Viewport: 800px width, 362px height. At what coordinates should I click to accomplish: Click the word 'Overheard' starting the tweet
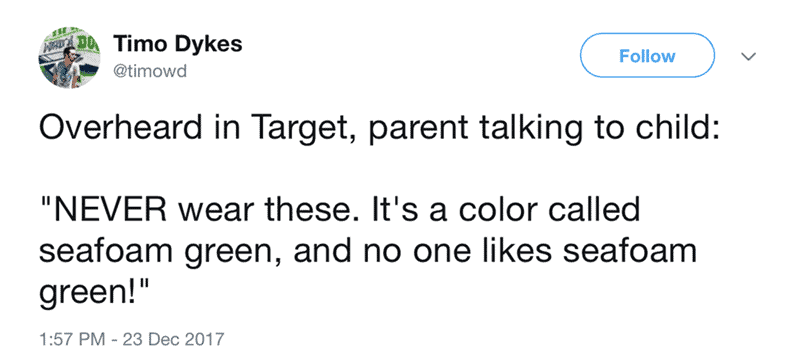pos(120,129)
